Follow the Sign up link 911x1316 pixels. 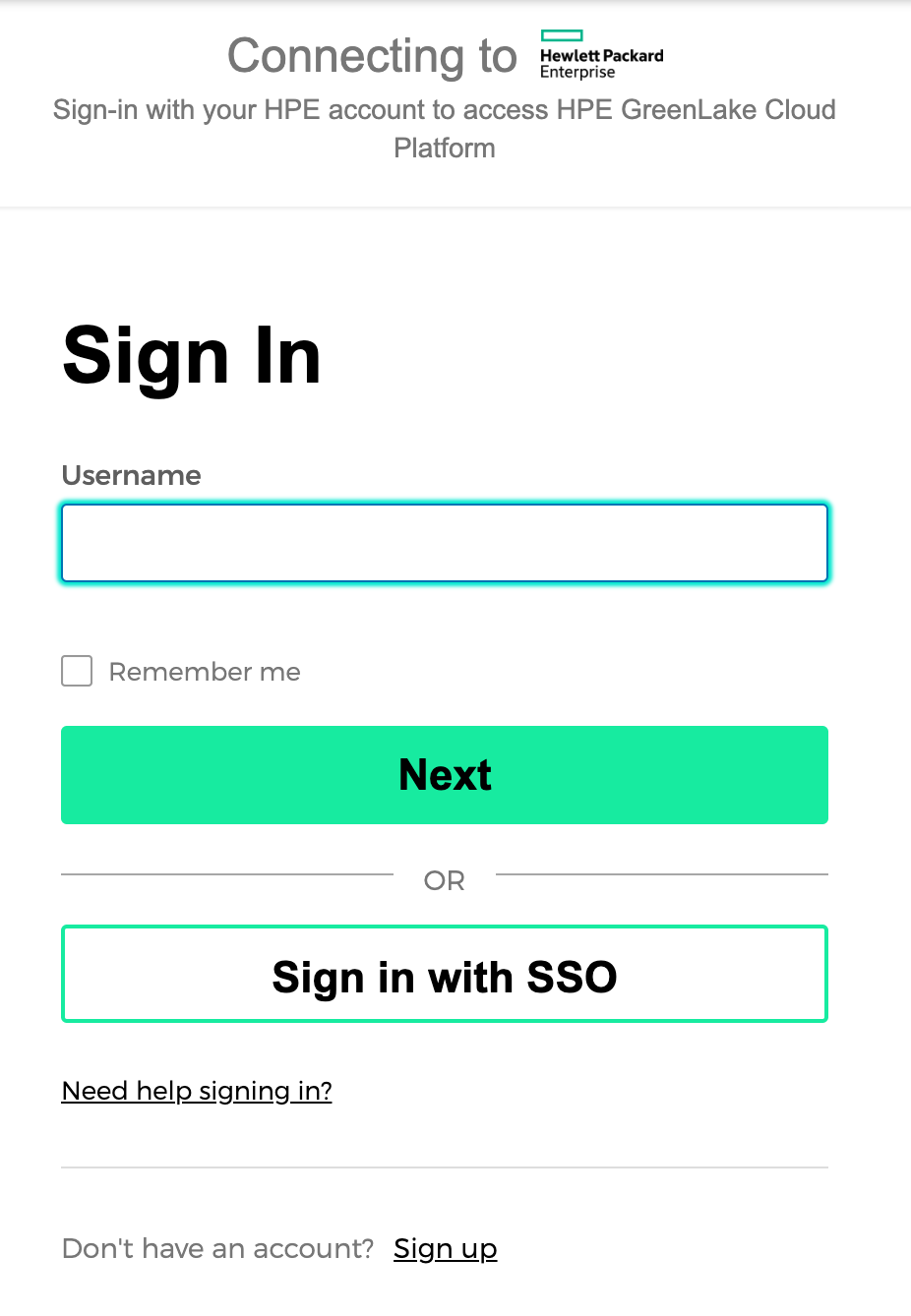(445, 1248)
